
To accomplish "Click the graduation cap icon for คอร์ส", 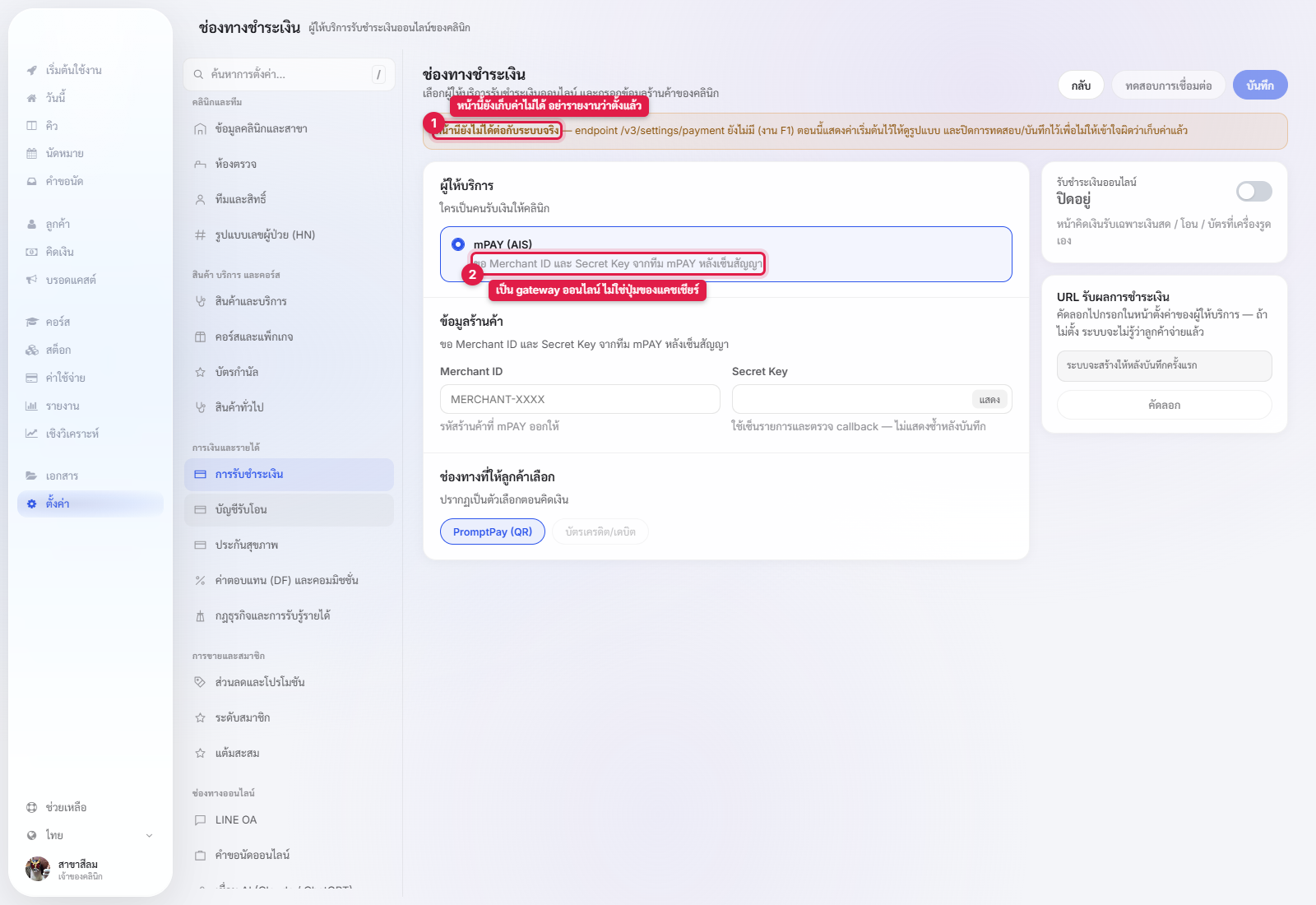I will 31,323.
